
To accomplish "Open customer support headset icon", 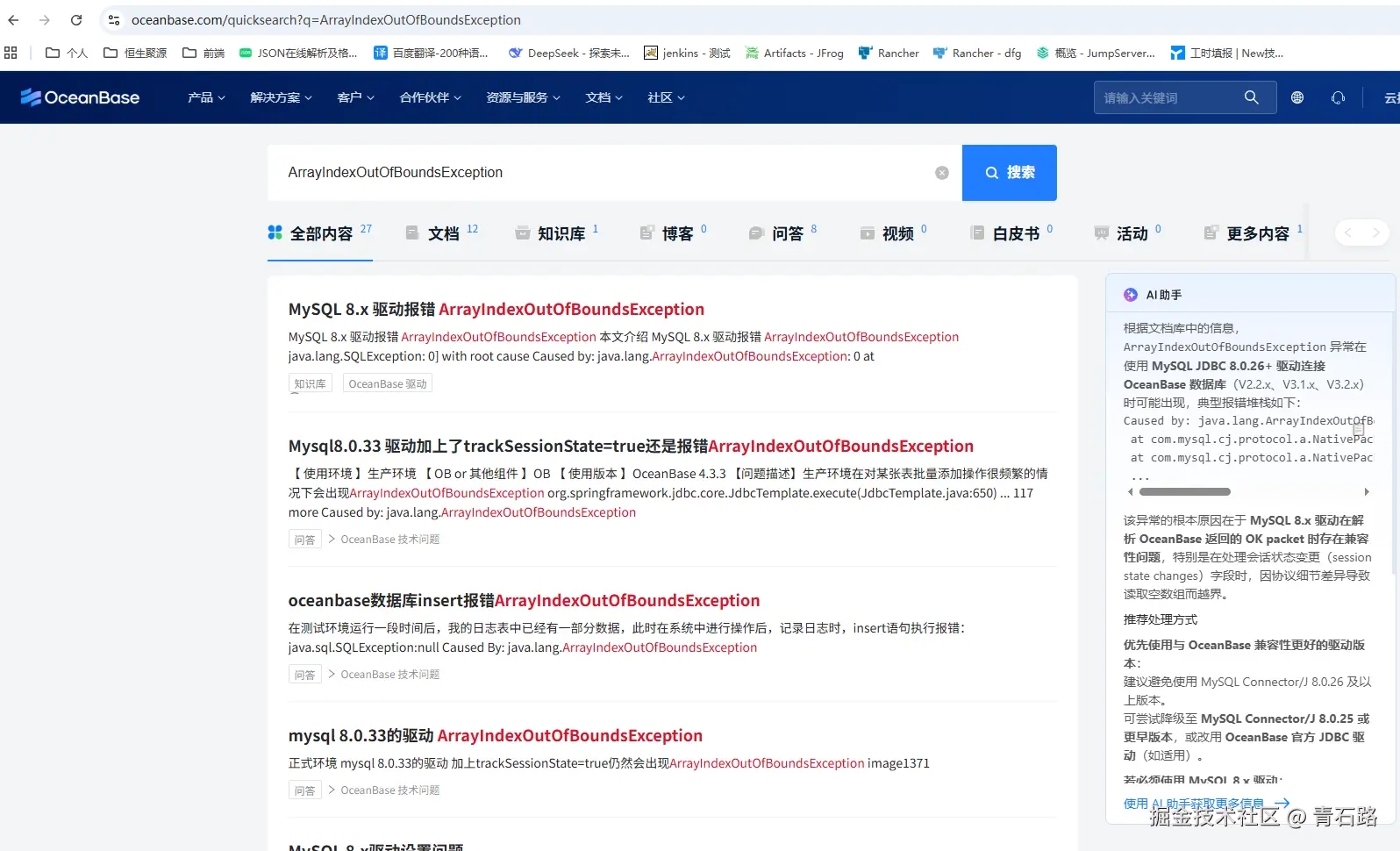I will (1338, 97).
